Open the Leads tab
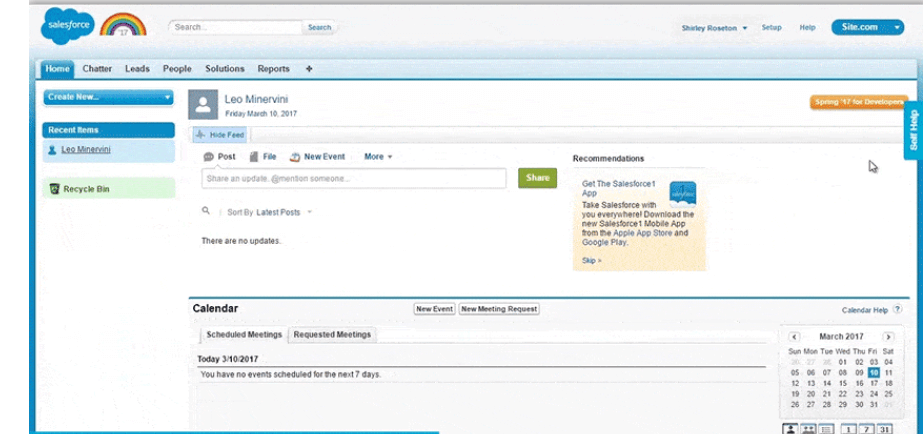 coord(137,69)
